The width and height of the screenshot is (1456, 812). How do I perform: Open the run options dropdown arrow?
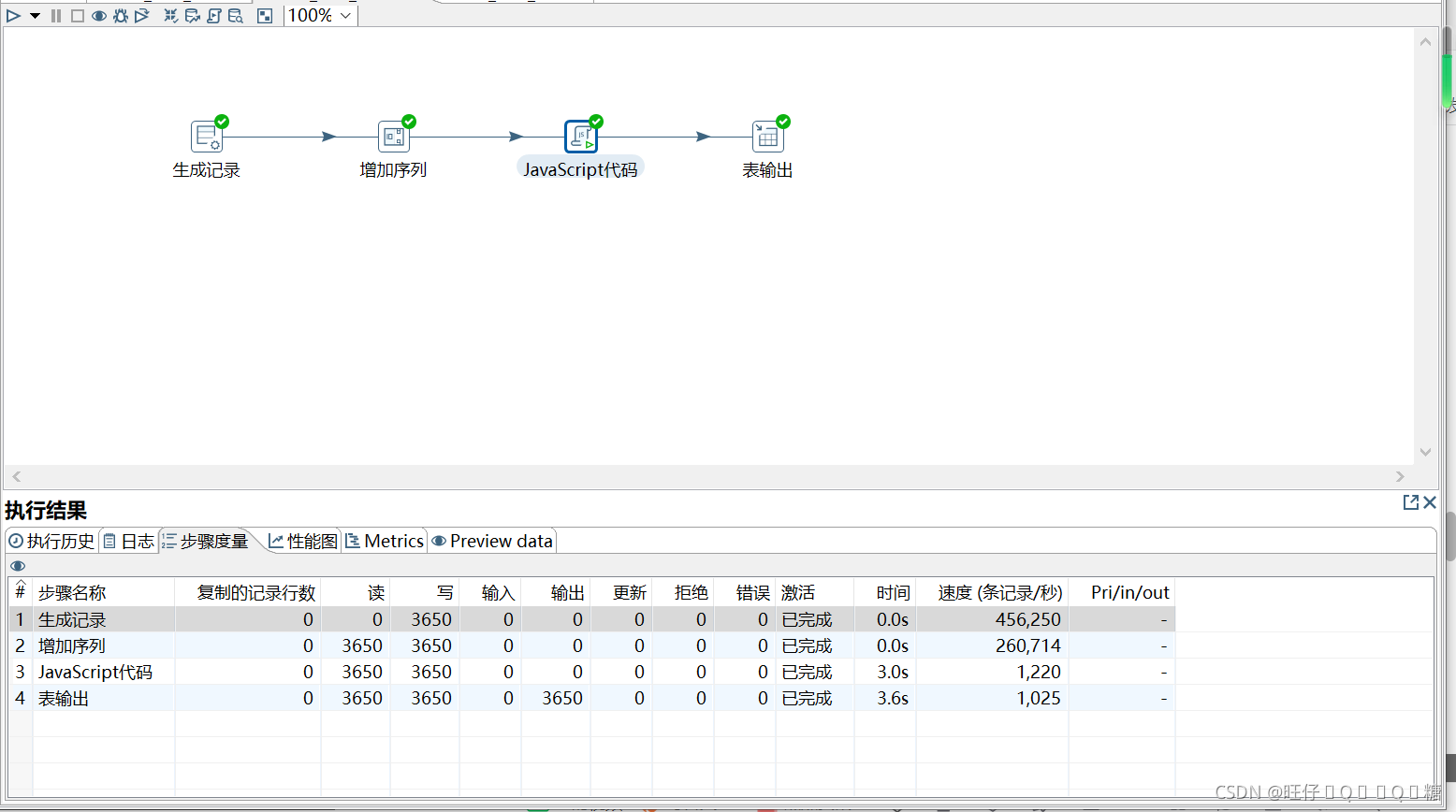point(35,16)
